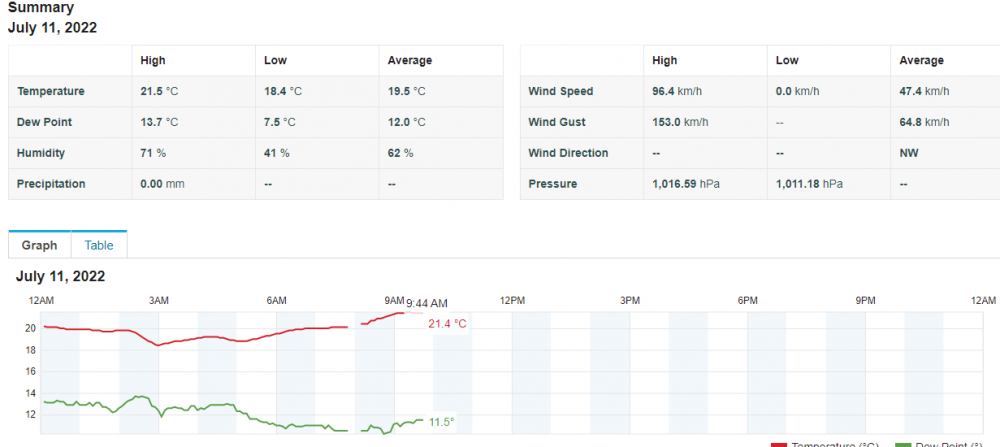This screenshot has height=447, width=1000.
Task: Click the Dew Point average 12.0 °C
Action: [x=406, y=122]
